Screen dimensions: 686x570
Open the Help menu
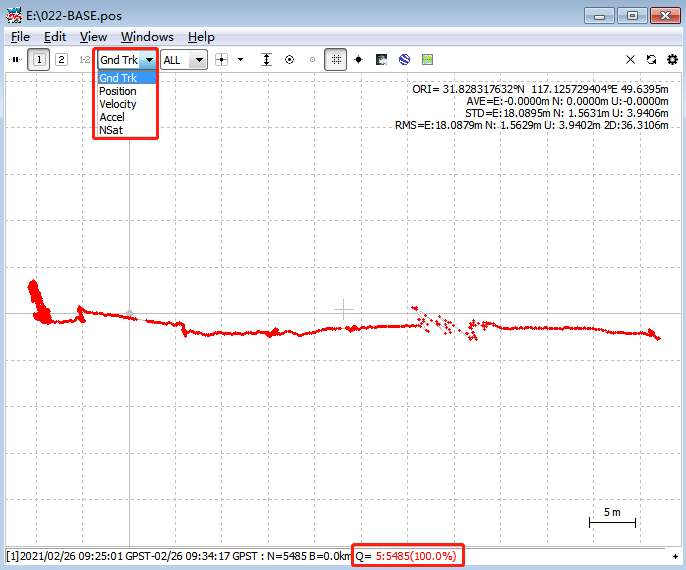(201, 37)
